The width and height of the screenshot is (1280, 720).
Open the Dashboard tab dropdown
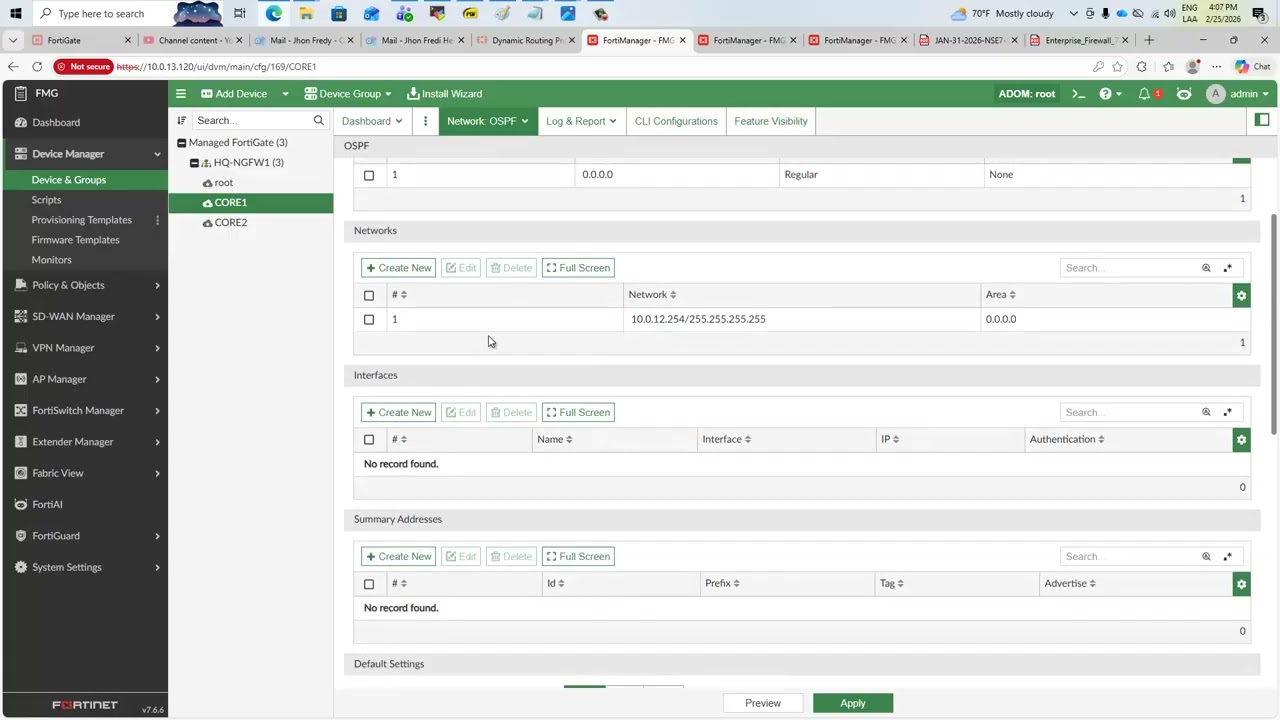pos(372,121)
